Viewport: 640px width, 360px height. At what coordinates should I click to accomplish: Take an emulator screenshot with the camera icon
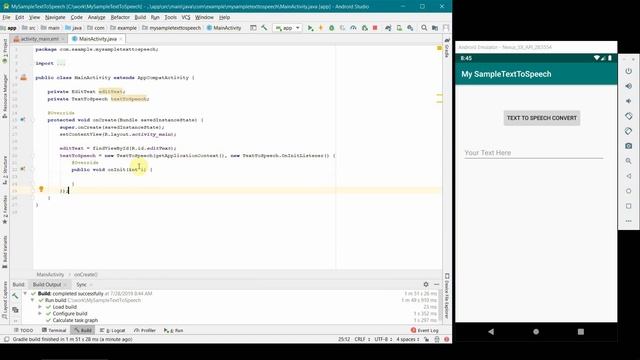tap(629, 146)
